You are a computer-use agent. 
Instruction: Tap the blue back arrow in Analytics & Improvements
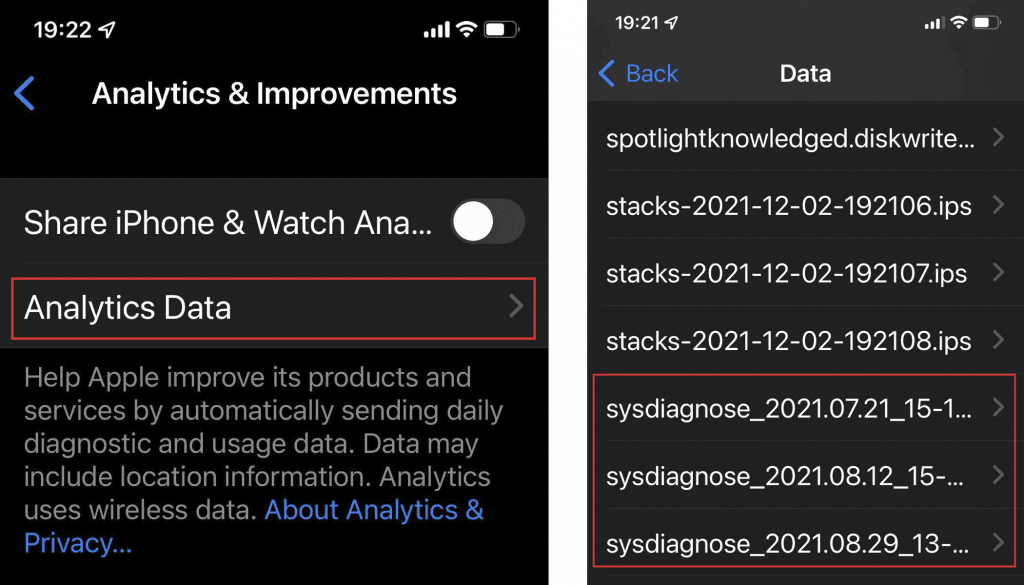tap(25, 94)
